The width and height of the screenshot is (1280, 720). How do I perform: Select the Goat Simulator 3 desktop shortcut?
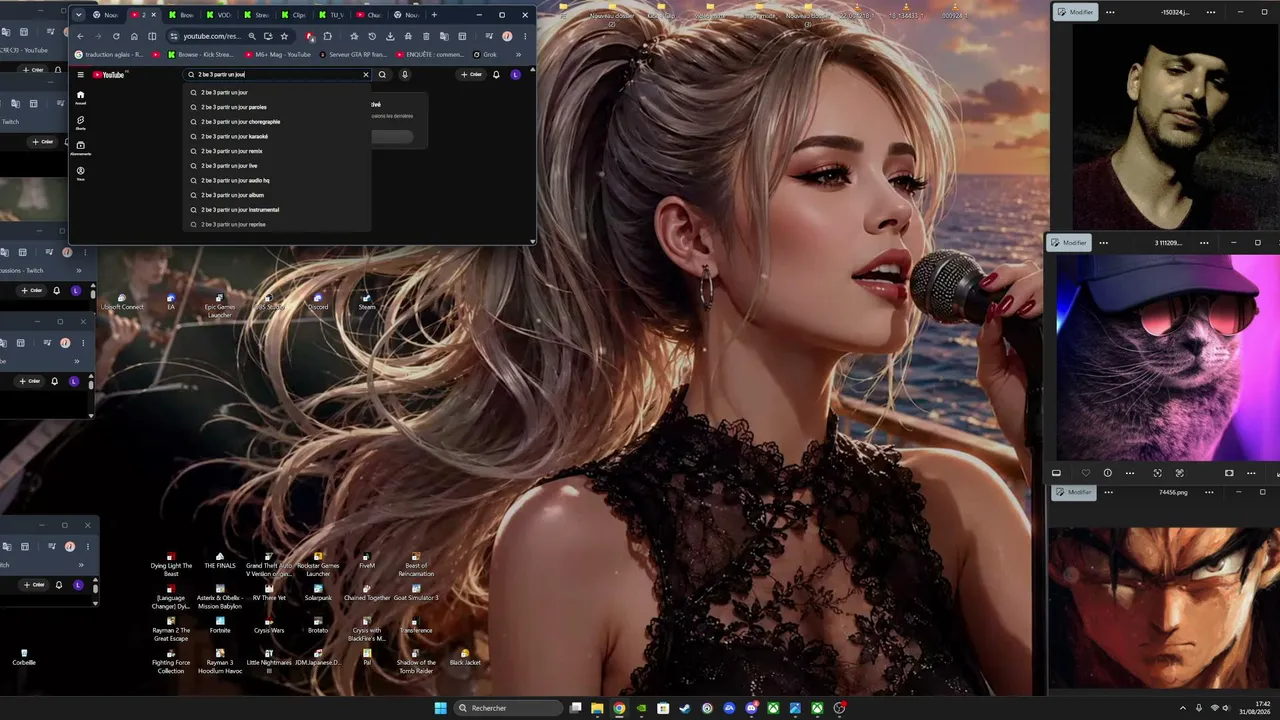click(416, 593)
